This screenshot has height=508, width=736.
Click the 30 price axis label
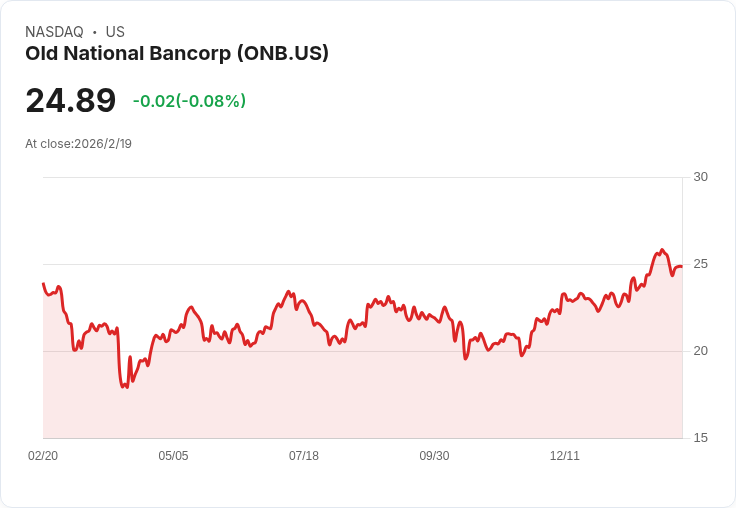(700, 177)
